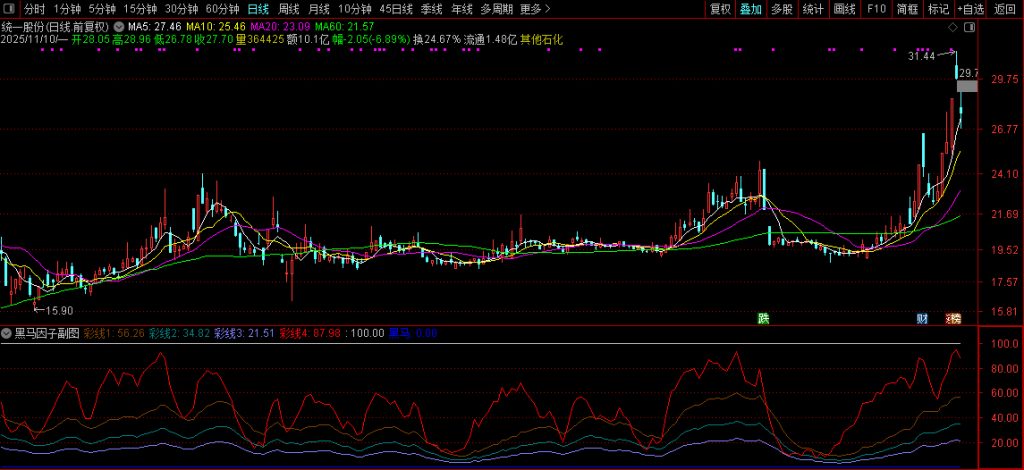Switch to 年线 yearly chart

click(x=462, y=9)
